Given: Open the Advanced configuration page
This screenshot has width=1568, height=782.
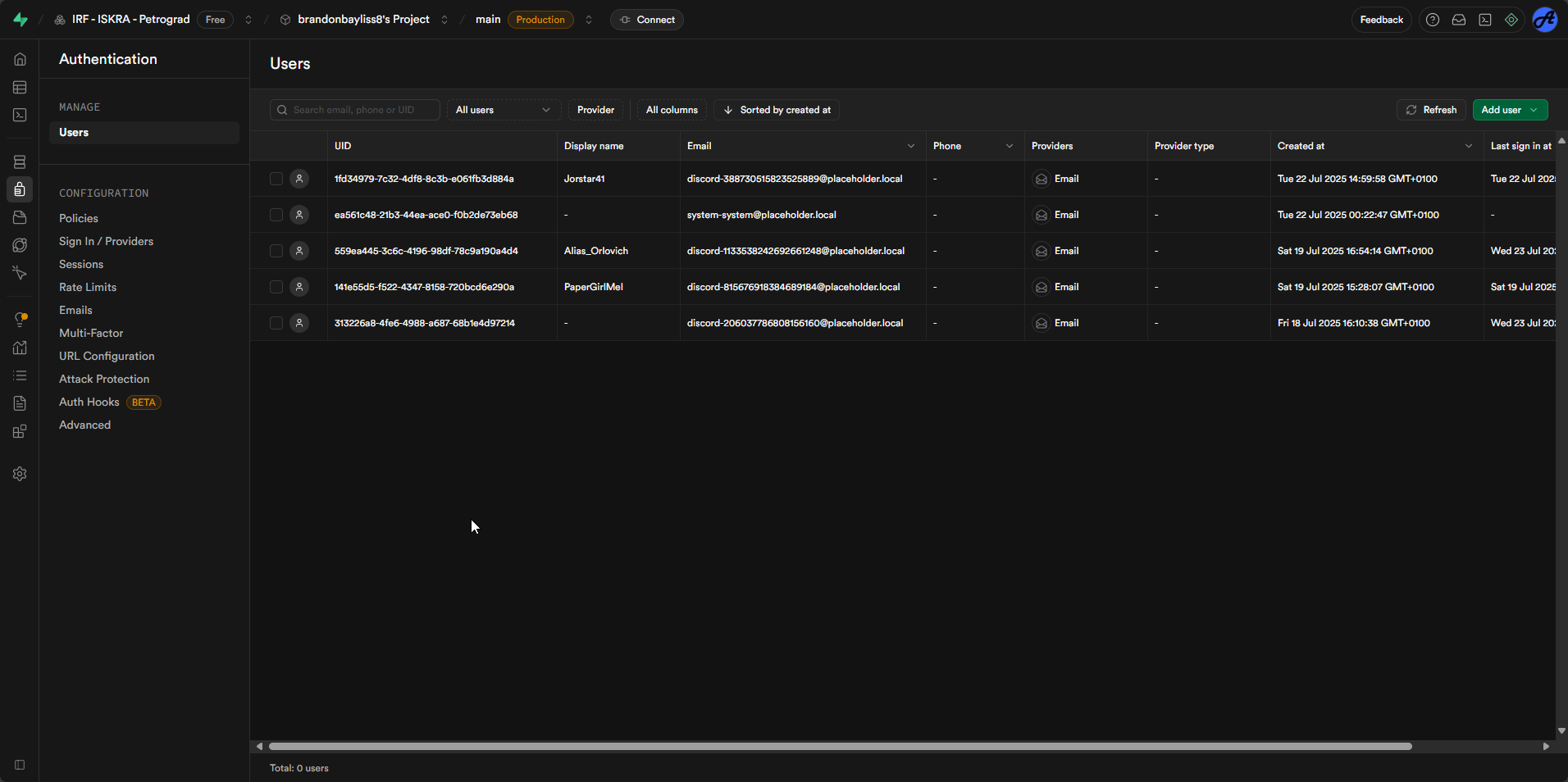Looking at the screenshot, I should (x=84, y=425).
